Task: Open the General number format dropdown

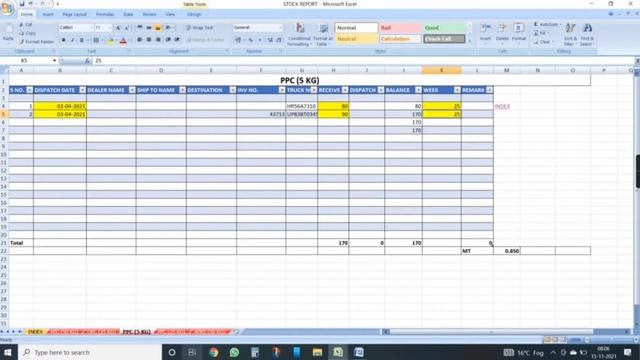Action: [280, 27]
